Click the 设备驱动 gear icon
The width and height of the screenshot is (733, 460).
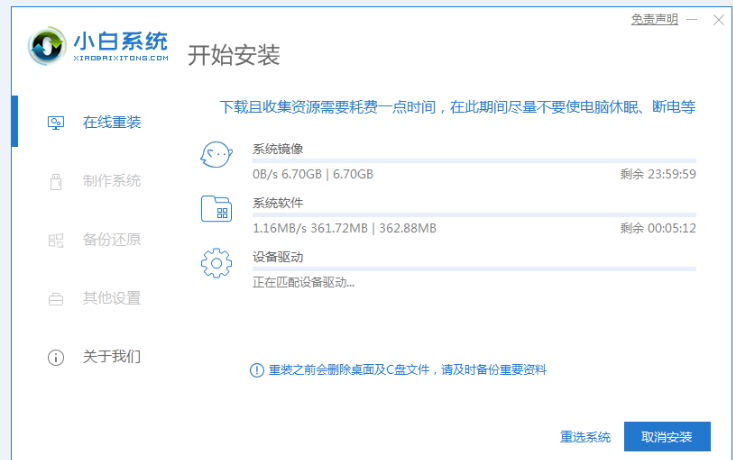click(x=216, y=263)
